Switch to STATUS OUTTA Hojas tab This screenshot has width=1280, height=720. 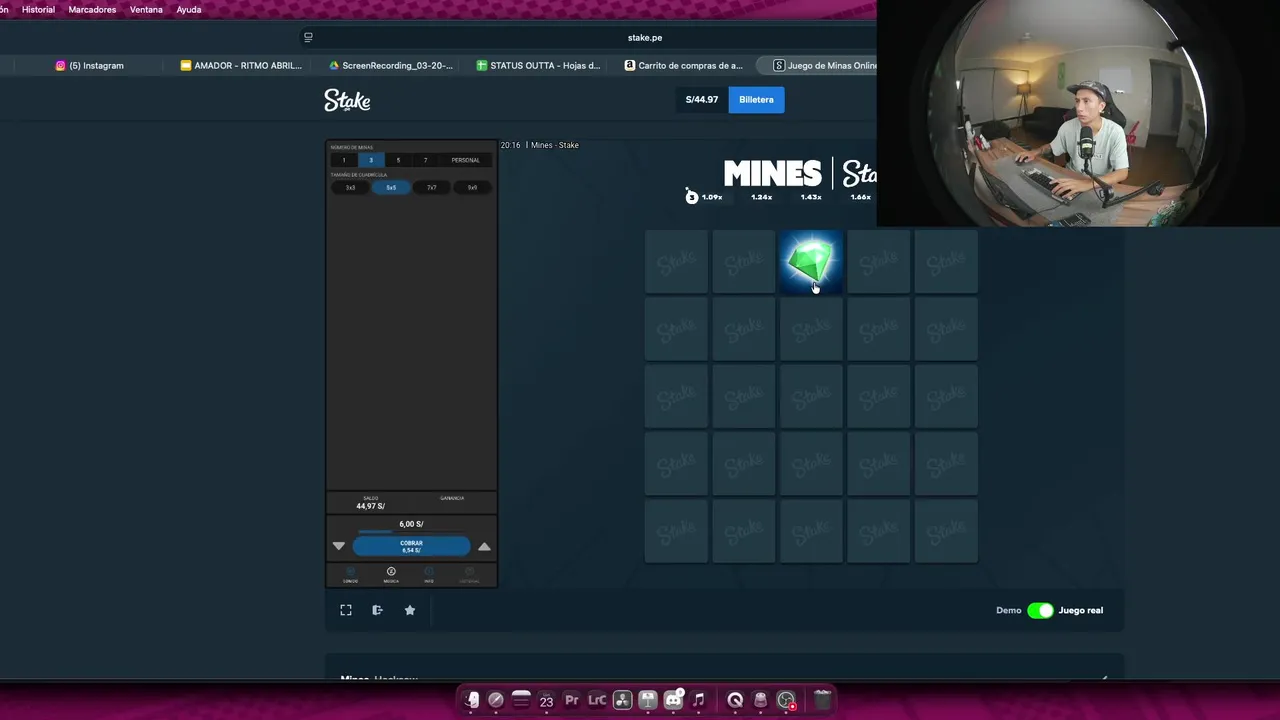tap(538, 65)
